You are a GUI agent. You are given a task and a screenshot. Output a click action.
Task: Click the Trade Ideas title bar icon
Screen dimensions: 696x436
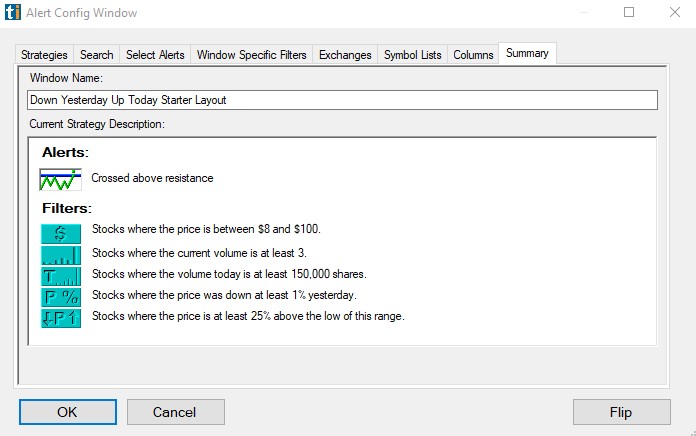coord(12,13)
